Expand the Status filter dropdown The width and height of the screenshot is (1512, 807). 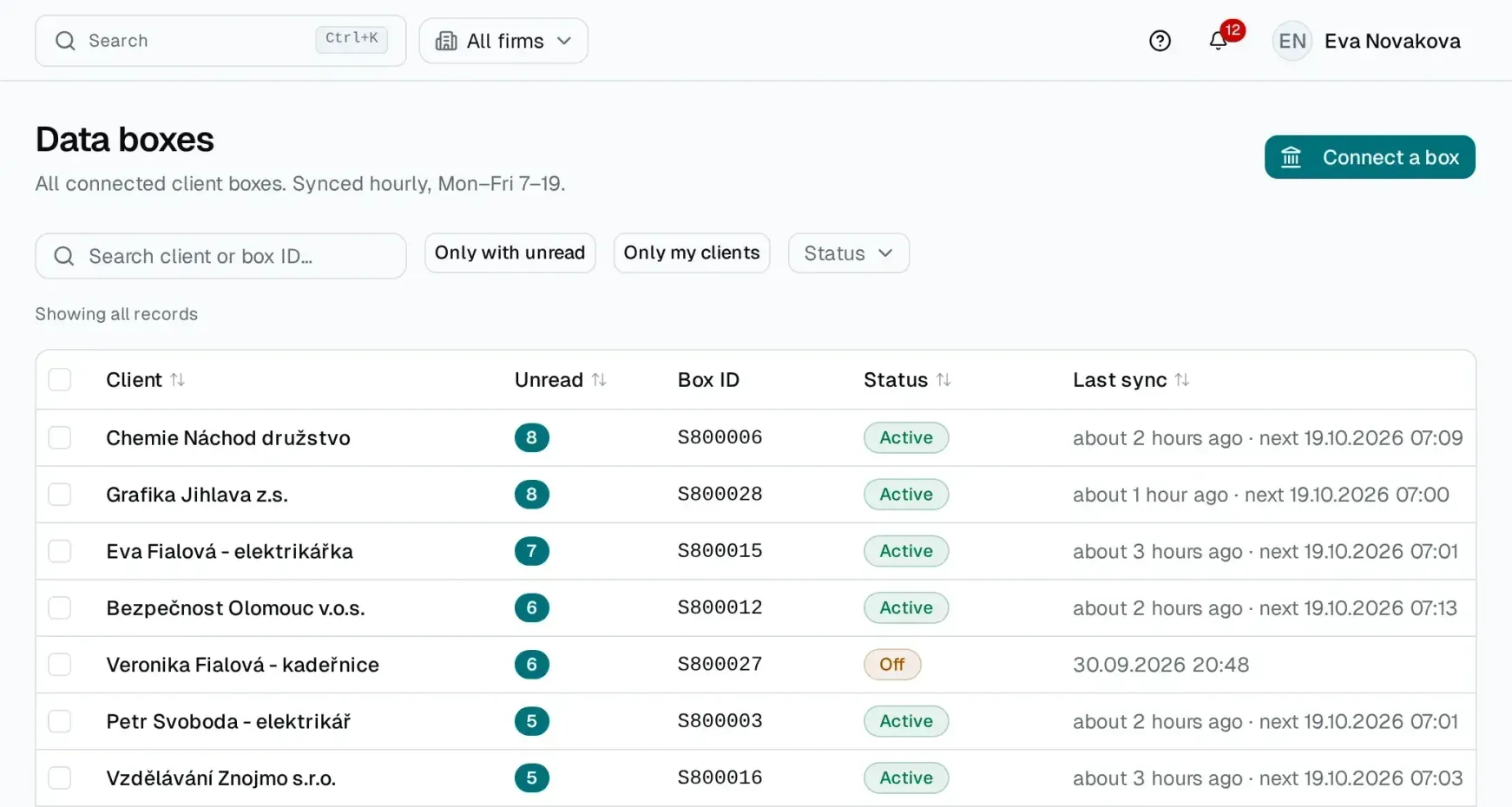pos(849,253)
